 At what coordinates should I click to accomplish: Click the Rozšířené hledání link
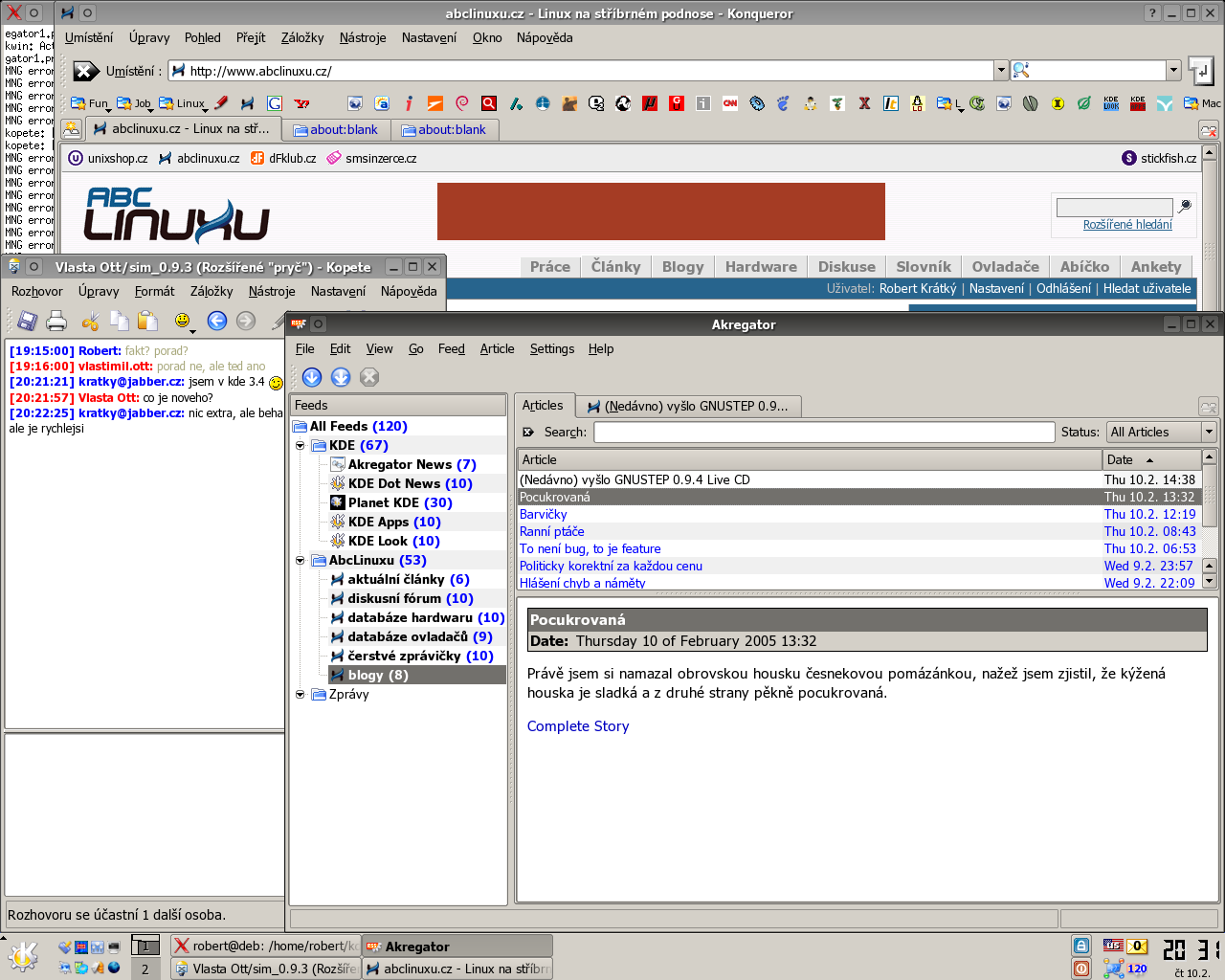pos(1127,225)
